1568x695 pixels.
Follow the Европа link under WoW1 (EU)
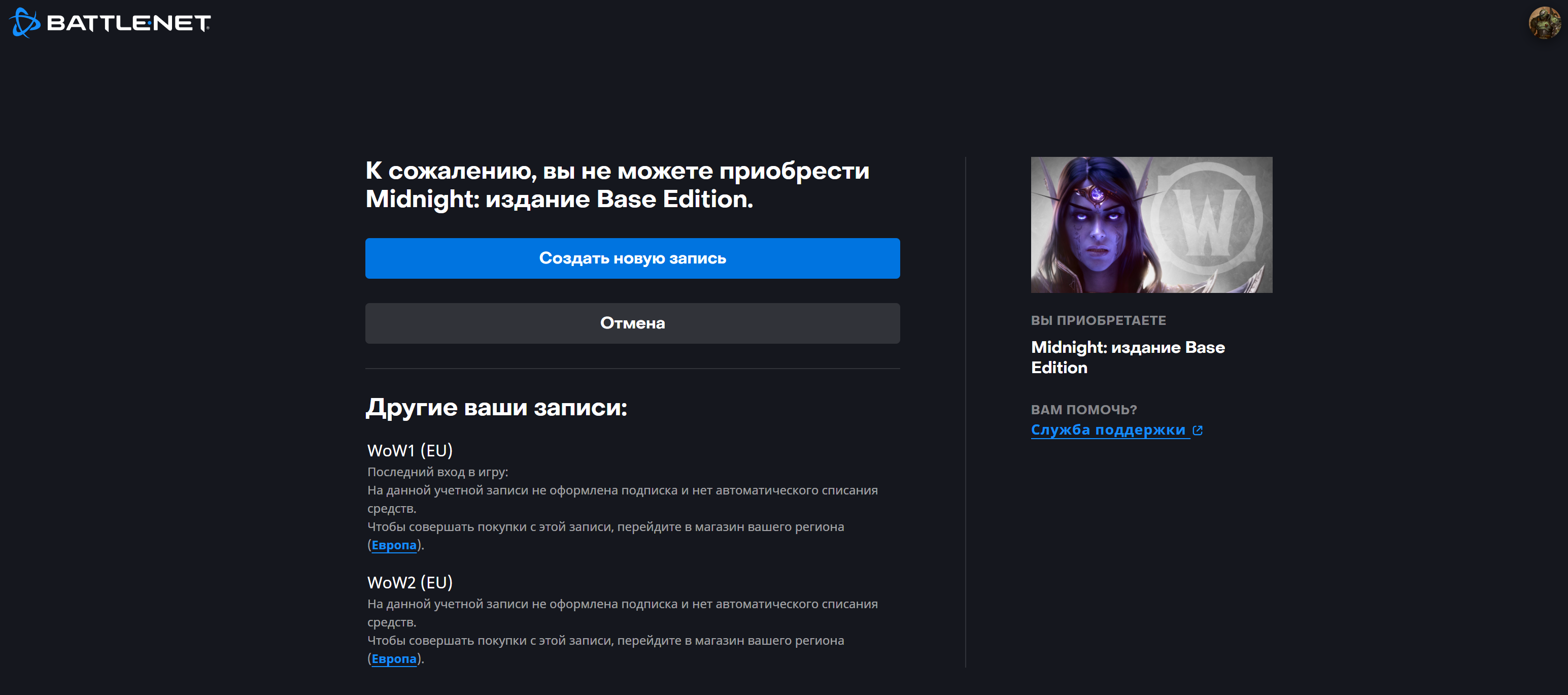pos(394,545)
